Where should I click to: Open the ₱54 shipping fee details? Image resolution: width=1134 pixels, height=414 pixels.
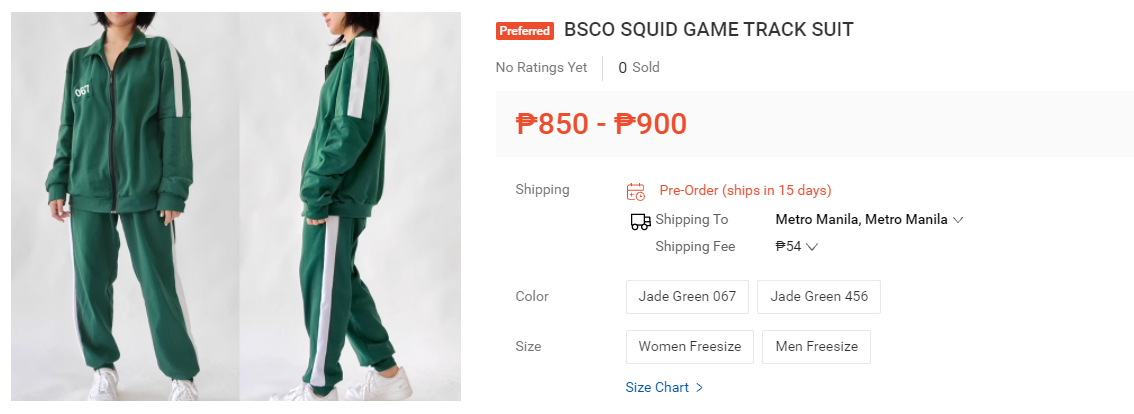[x=789, y=247]
